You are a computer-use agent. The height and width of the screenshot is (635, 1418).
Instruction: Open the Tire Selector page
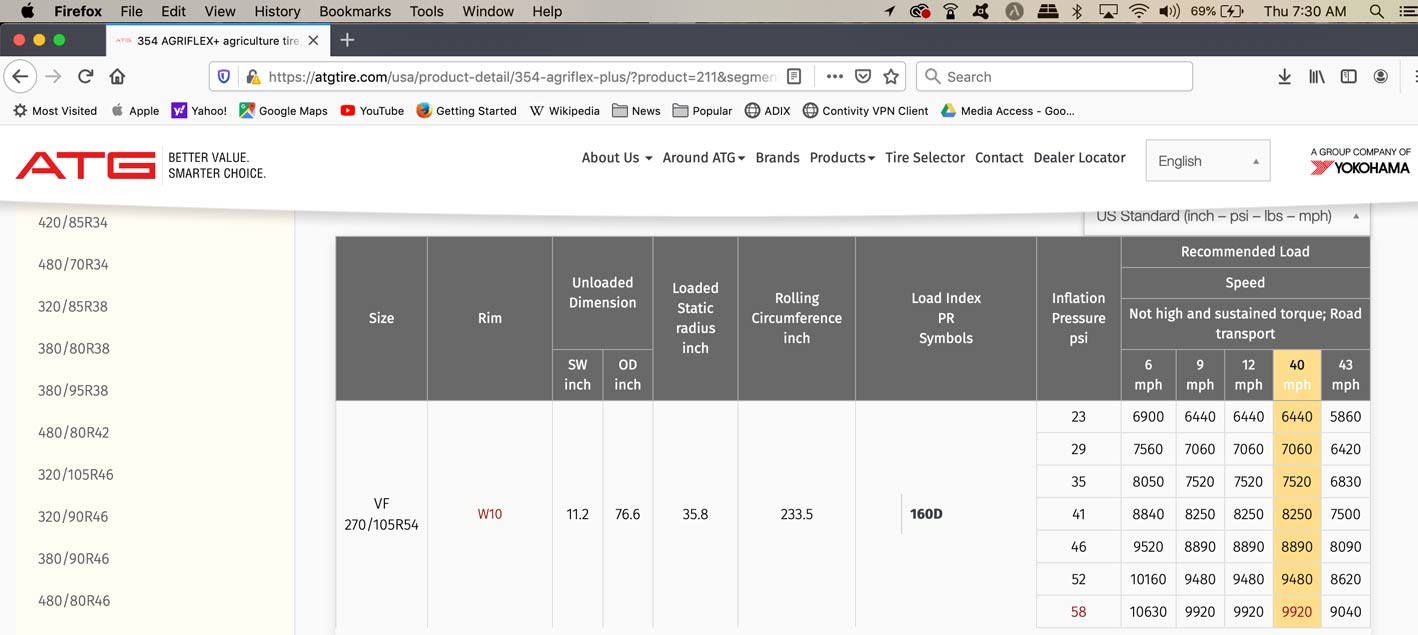(x=925, y=158)
